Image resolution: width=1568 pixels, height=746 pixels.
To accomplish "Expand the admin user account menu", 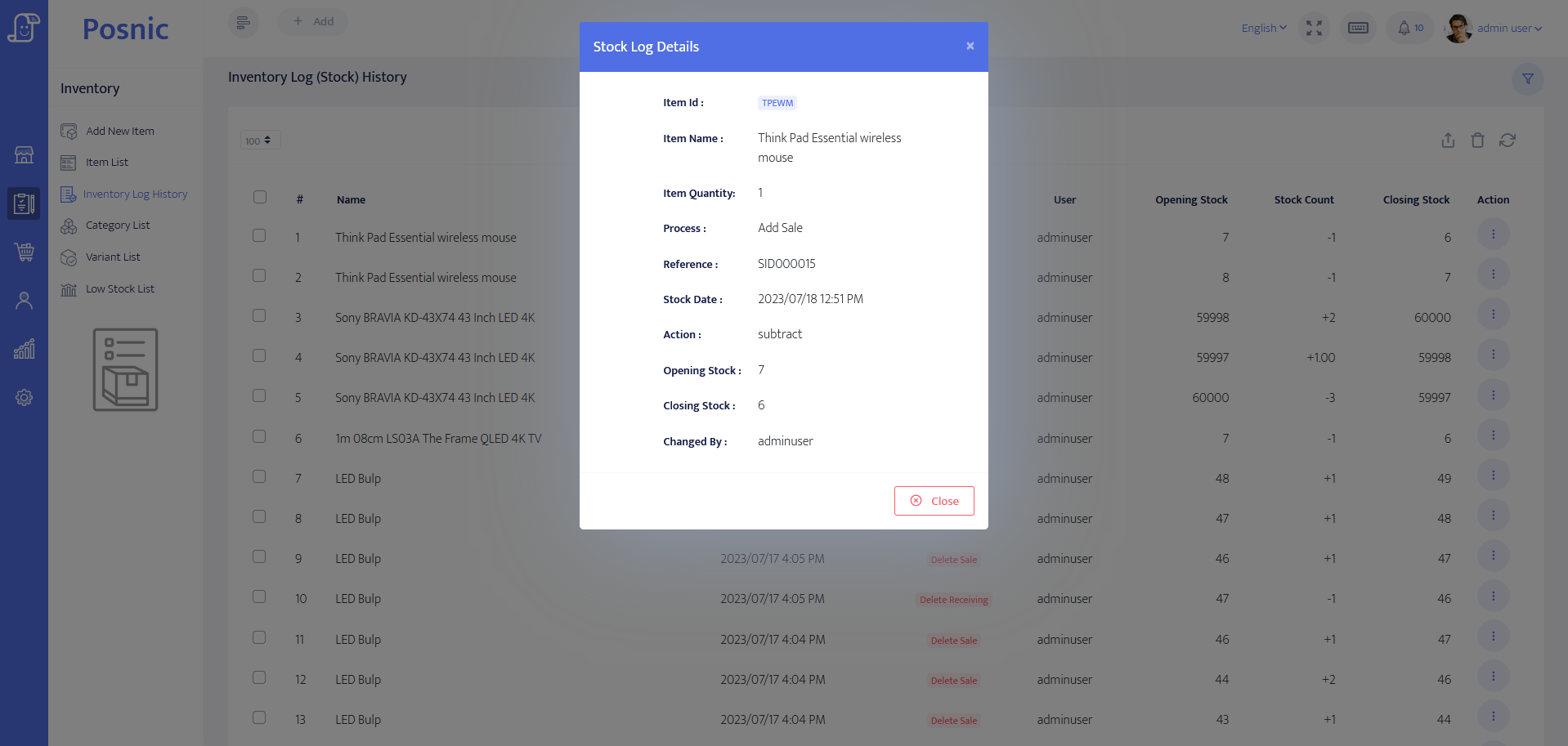I will coord(1508,28).
